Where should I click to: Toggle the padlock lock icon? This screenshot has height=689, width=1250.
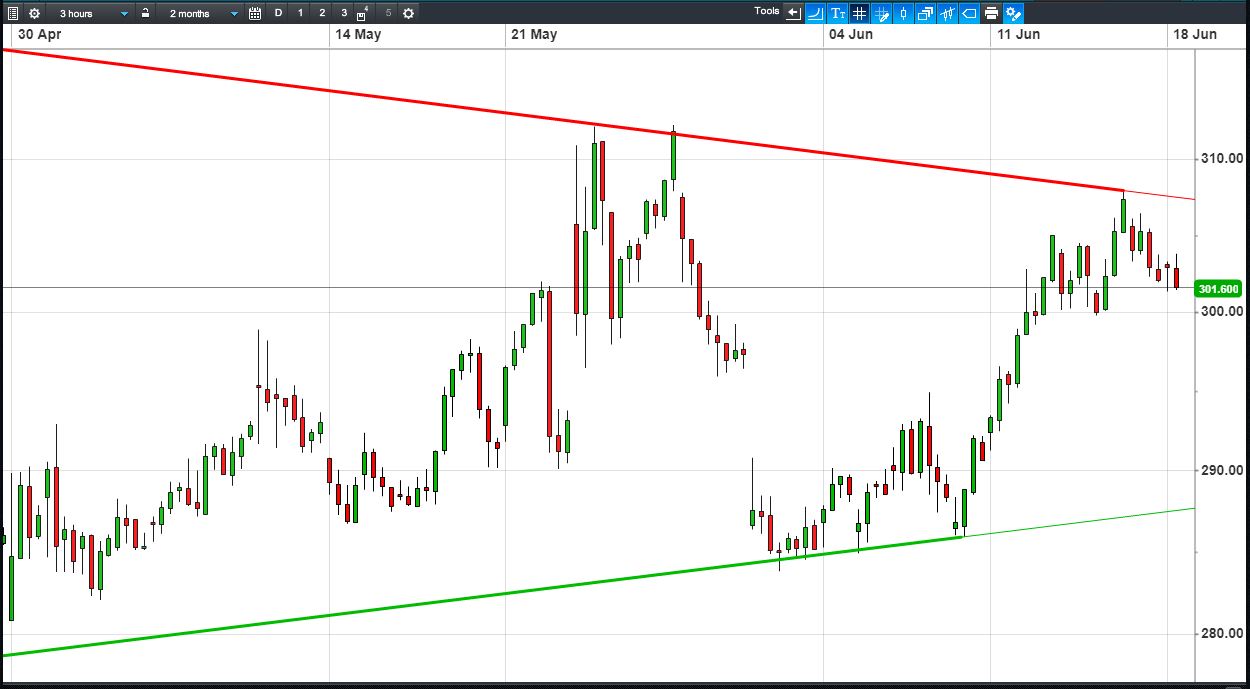[145, 13]
